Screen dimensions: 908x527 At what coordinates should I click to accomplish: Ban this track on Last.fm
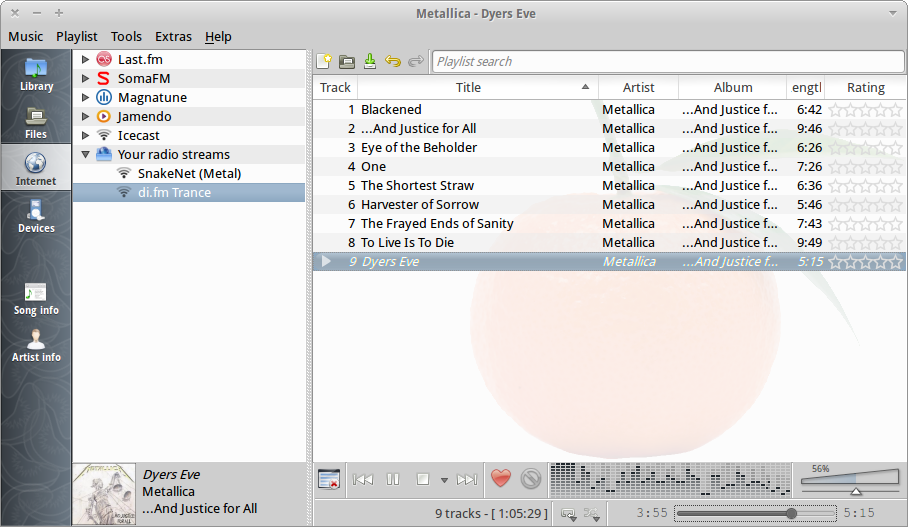pos(530,479)
